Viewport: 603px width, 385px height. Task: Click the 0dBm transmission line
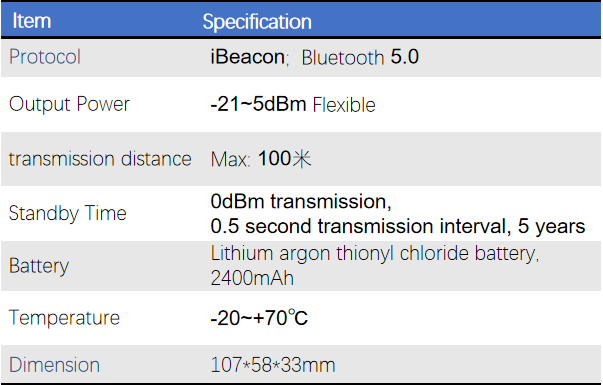click(301, 202)
